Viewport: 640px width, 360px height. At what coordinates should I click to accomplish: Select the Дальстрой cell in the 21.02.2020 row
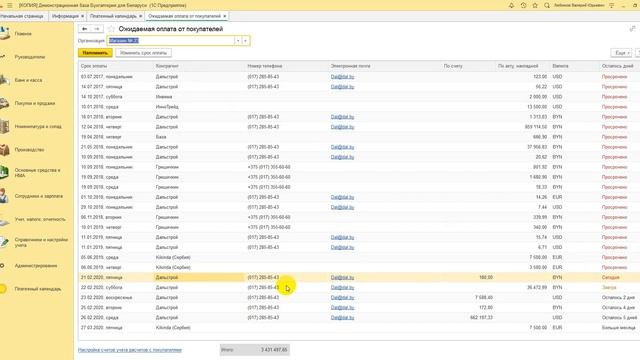199,278
